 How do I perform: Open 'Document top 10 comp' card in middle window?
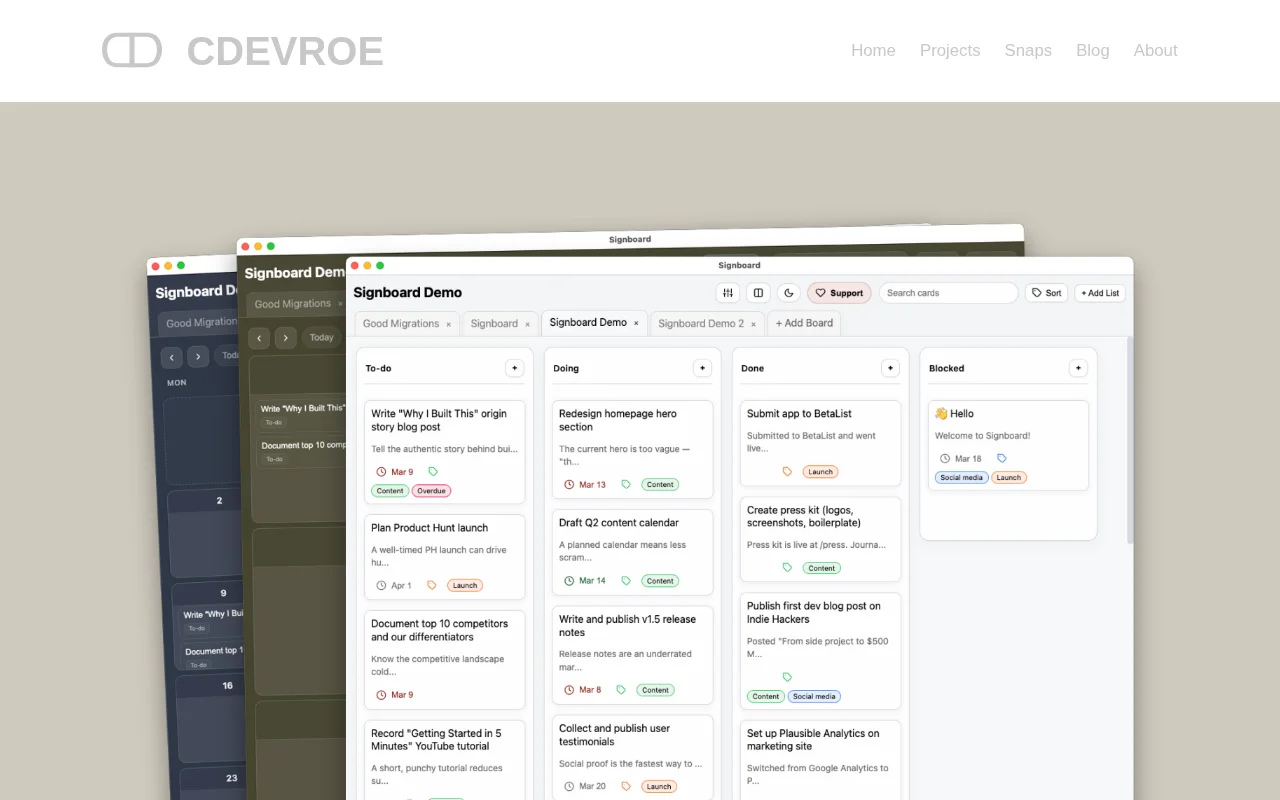tap(301, 452)
